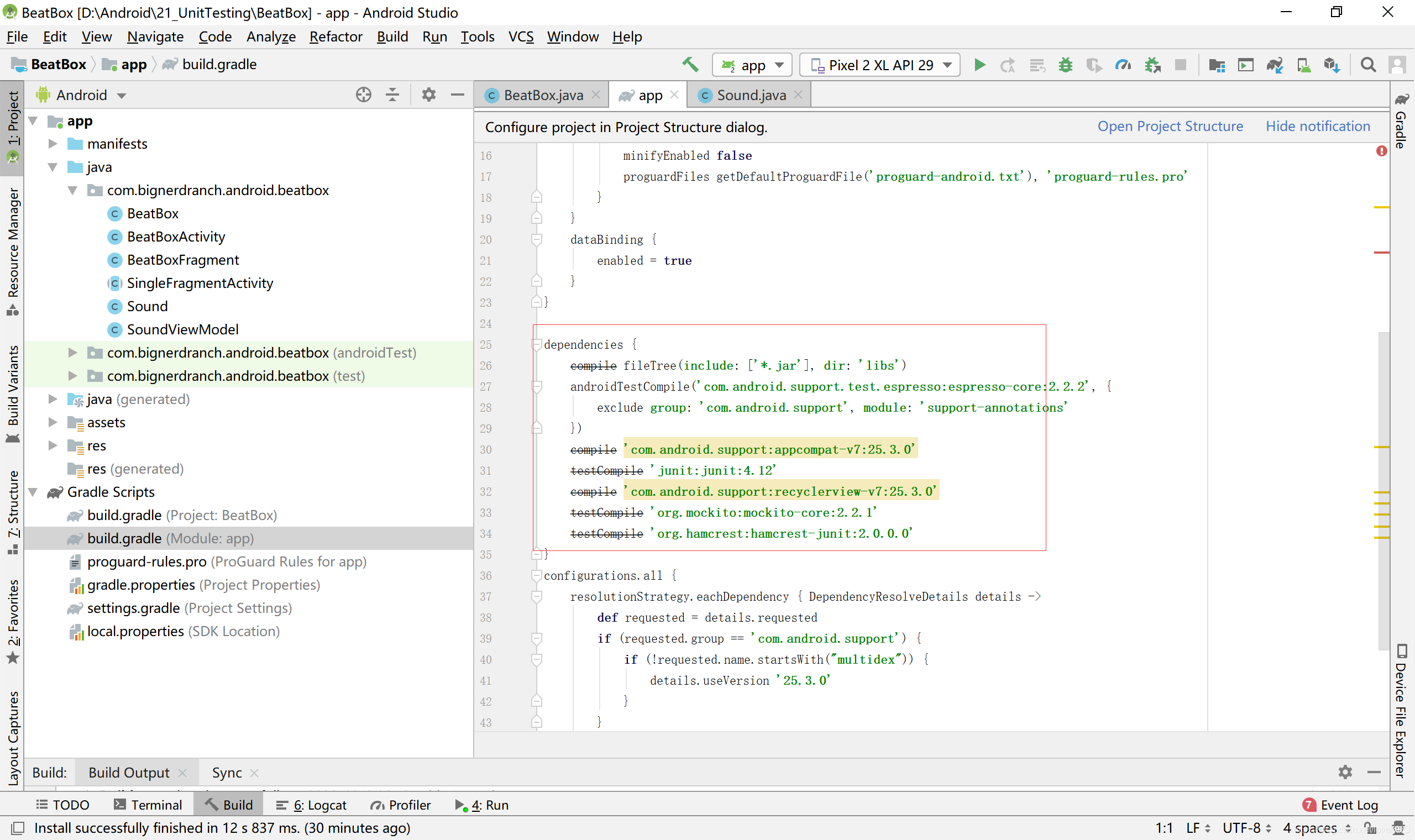Click the locate target icon in Project panel
Screen dimensions: 1415x840
tap(363, 95)
